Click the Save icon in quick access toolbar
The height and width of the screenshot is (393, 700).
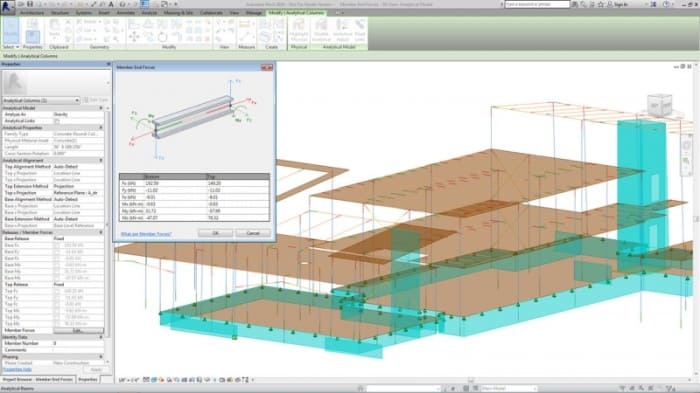30,4
